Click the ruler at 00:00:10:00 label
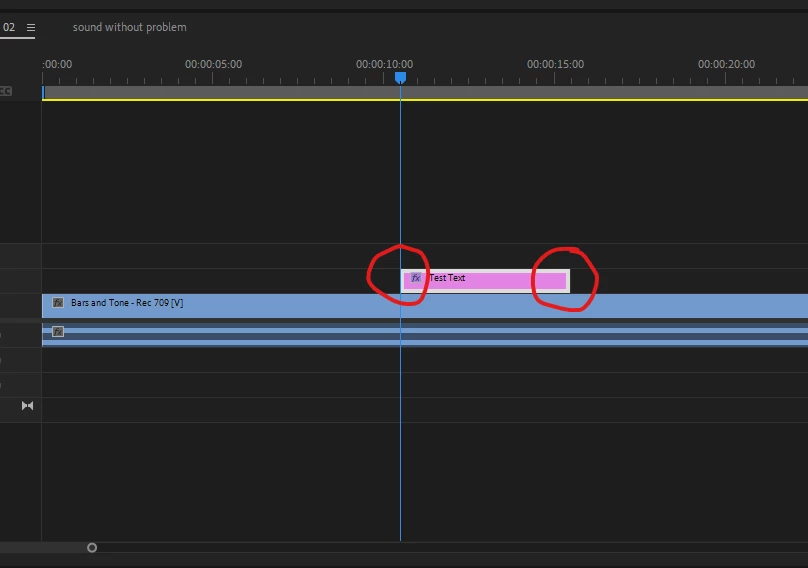 [384, 64]
